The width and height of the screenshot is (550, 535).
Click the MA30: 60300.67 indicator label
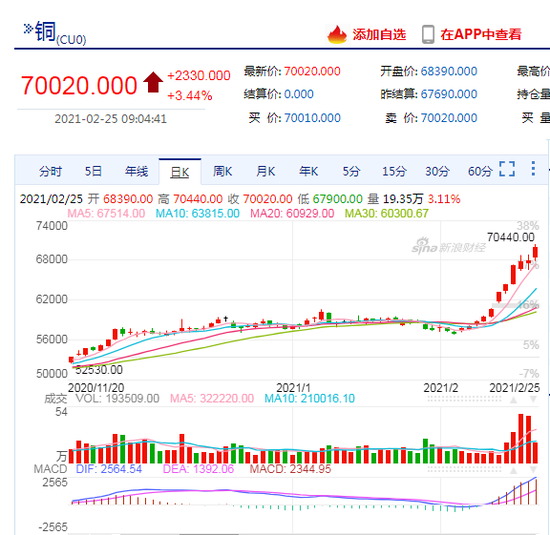[387, 213]
